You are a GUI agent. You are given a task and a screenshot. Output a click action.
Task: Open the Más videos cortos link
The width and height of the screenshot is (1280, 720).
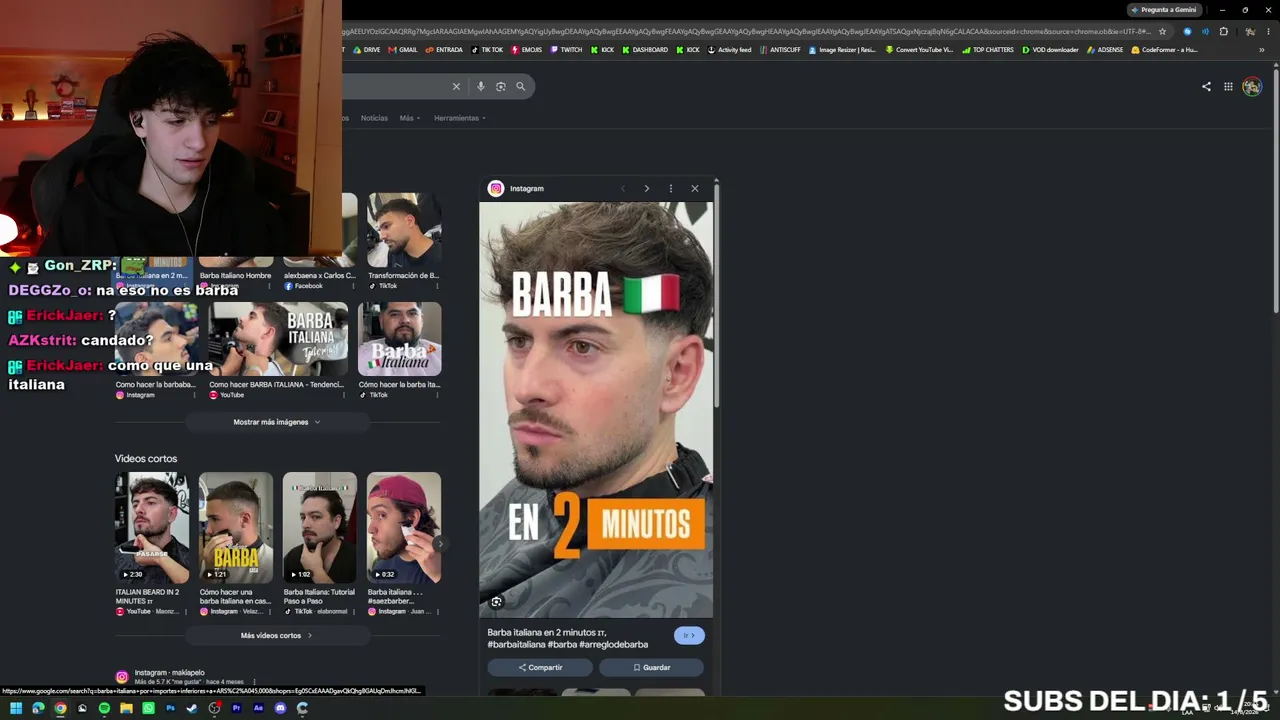click(277, 635)
